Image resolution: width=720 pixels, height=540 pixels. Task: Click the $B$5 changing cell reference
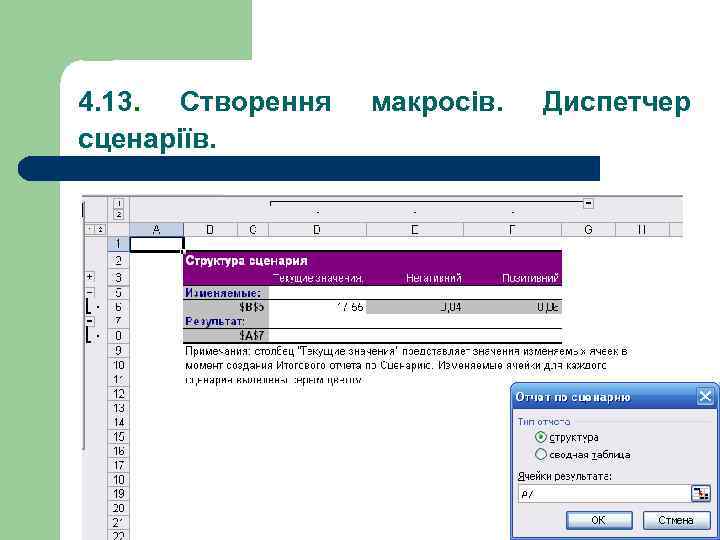[226, 307]
